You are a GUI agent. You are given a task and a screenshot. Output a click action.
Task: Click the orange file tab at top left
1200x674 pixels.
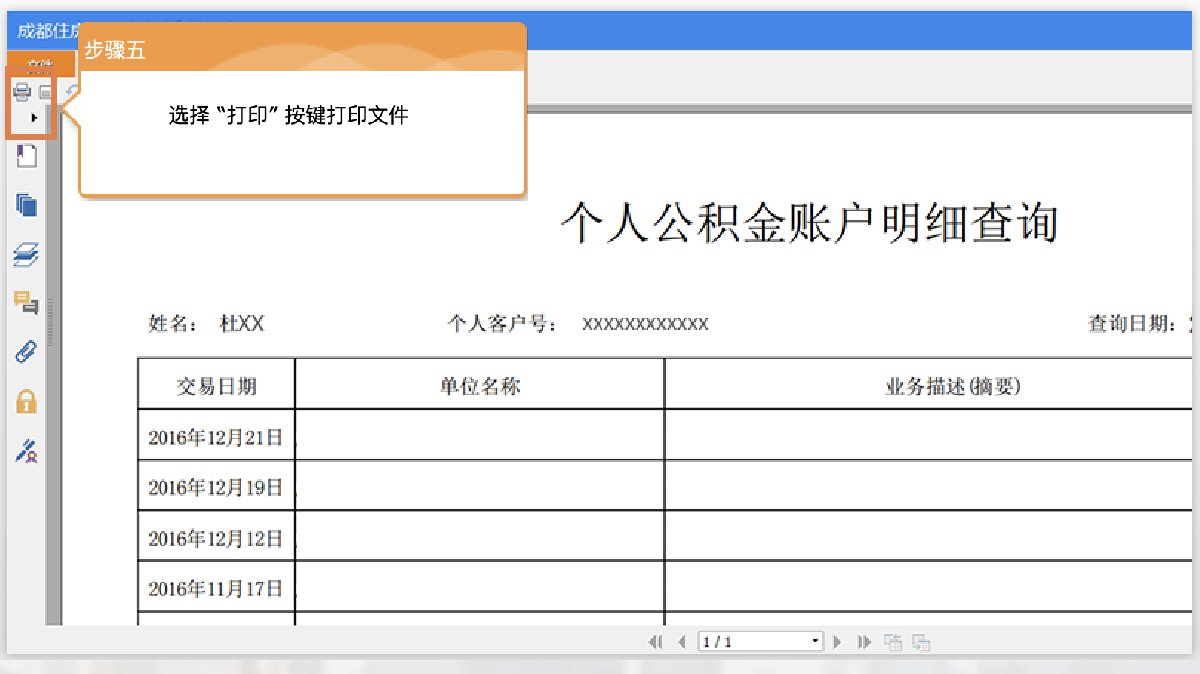coord(40,64)
